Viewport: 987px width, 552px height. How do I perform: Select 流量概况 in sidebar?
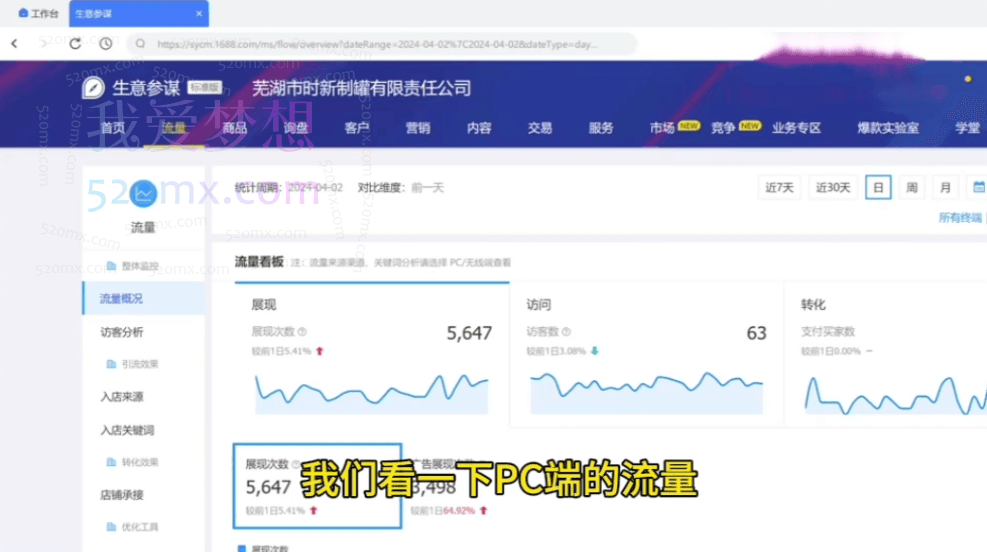pos(144,298)
